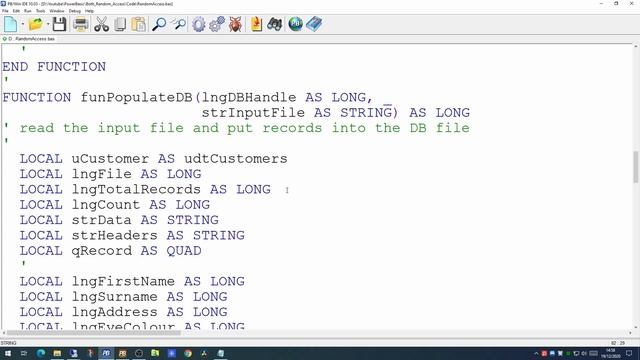The image size is (640, 360).
Task: Click 'lngCount' variable declaration
Action: [x=106, y=204]
